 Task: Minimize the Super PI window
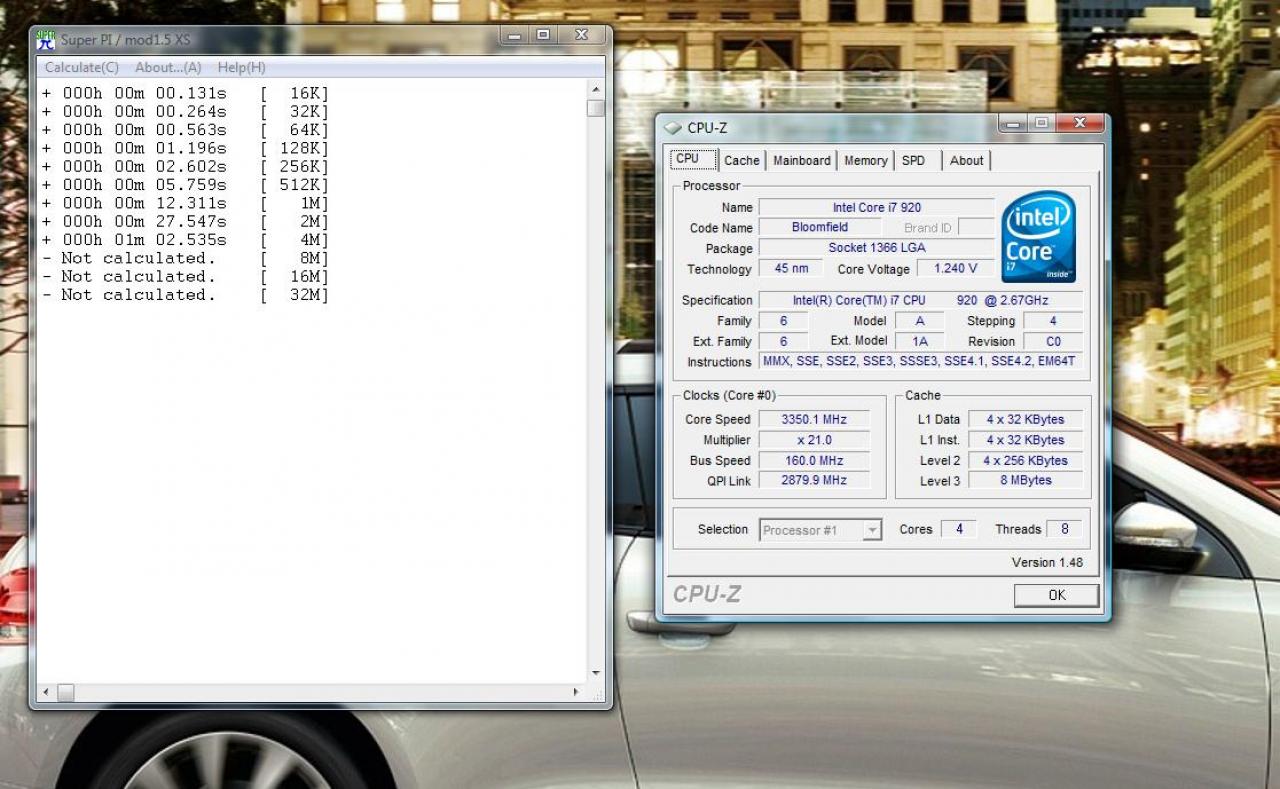[x=516, y=35]
